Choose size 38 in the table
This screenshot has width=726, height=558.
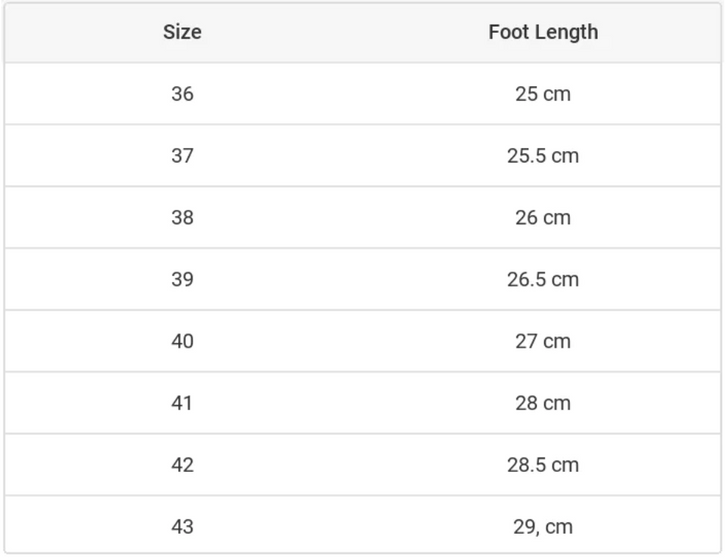pyautogui.click(x=182, y=218)
